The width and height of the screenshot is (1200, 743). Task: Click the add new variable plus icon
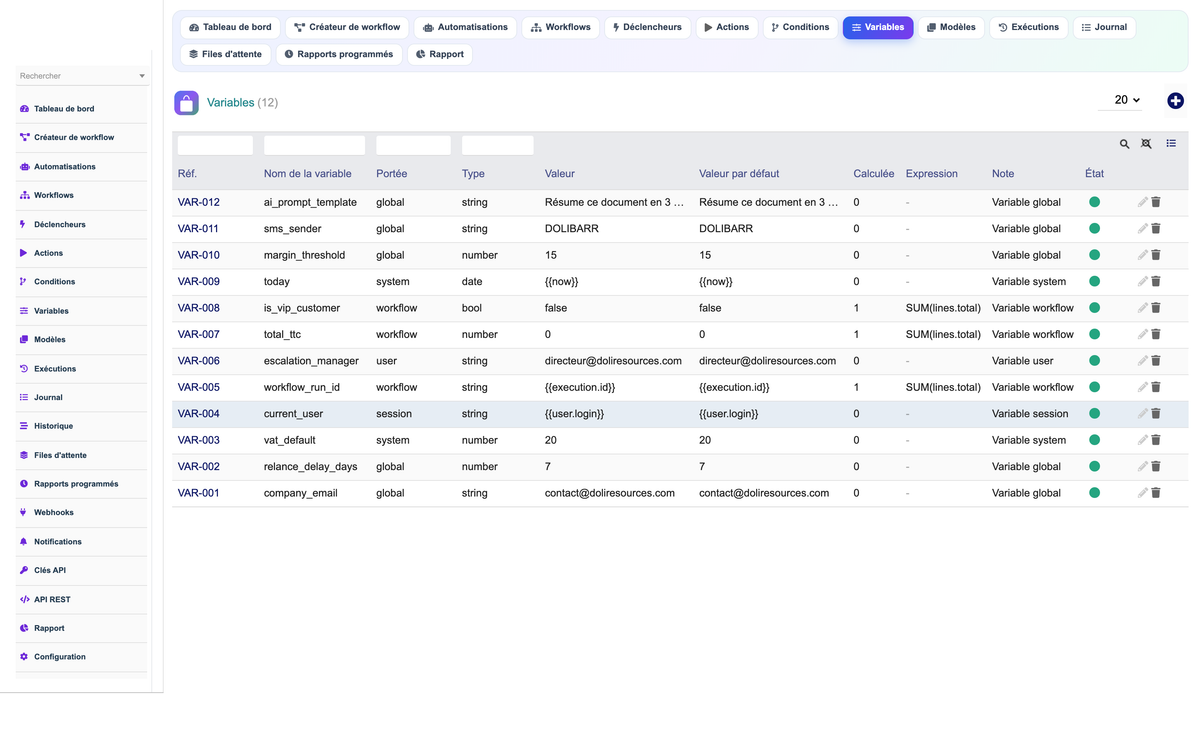(1175, 100)
